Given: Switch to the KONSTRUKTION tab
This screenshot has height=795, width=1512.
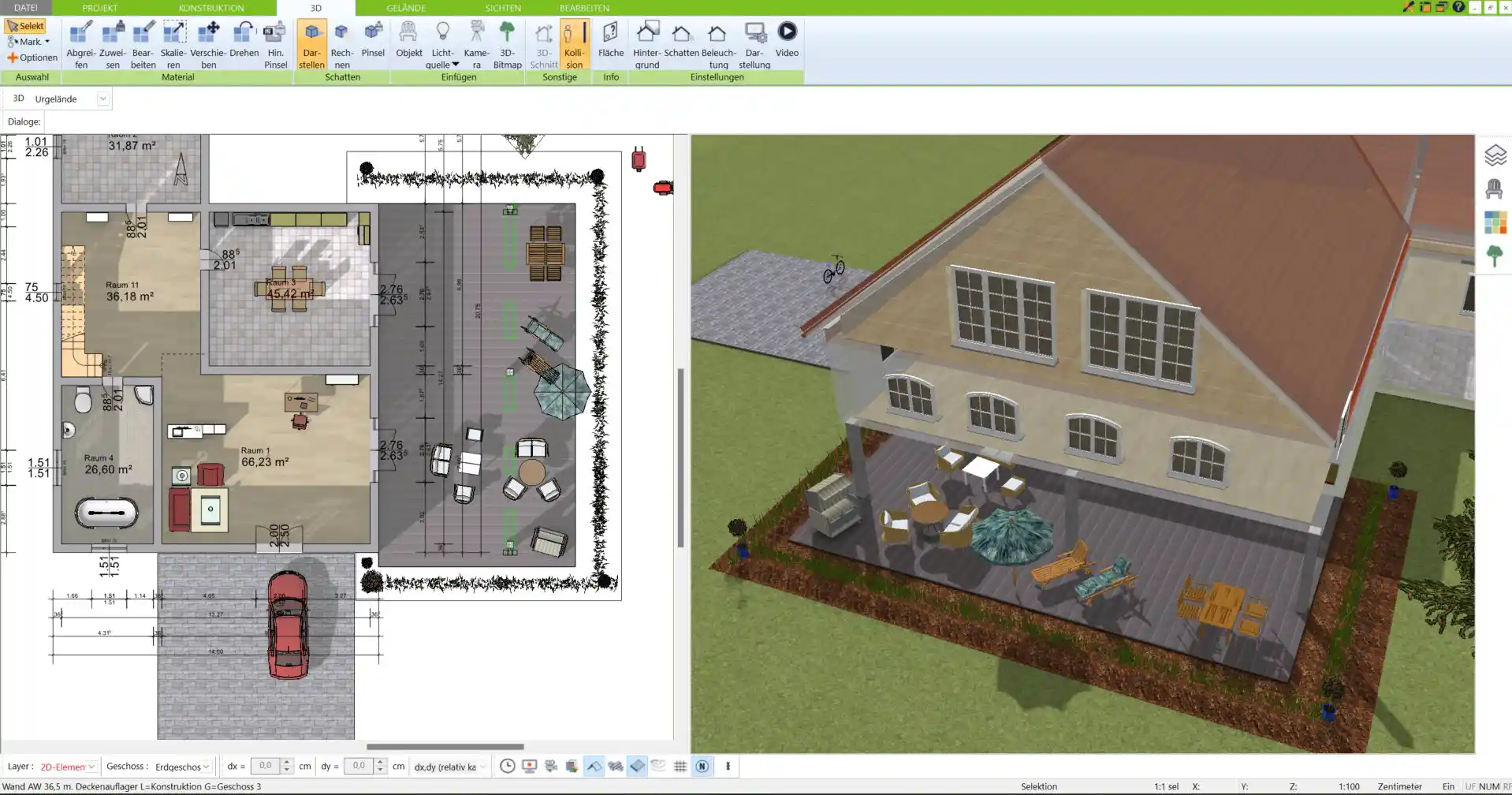Looking at the screenshot, I should click(x=211, y=8).
